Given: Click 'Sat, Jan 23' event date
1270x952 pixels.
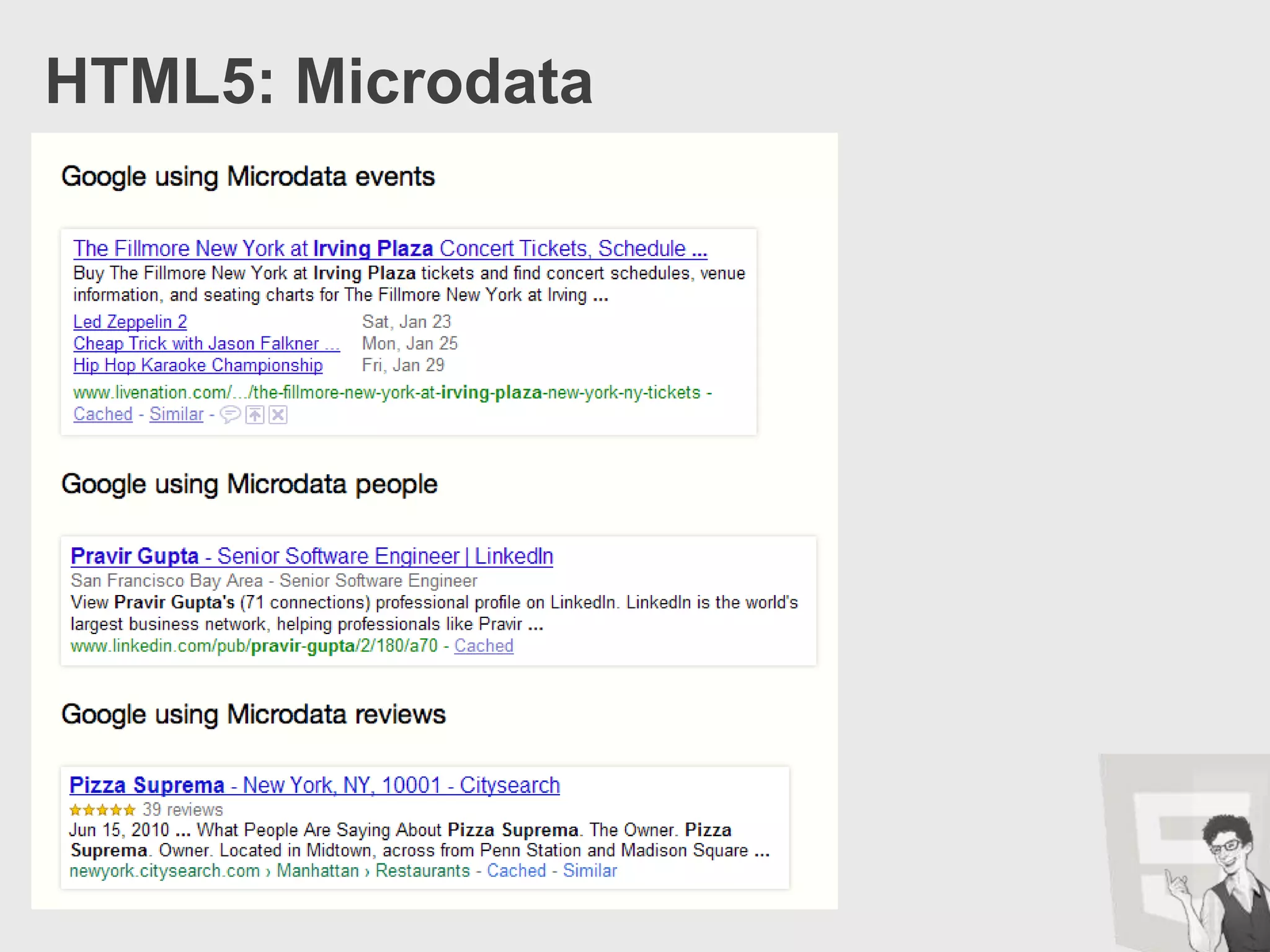Looking at the screenshot, I should [x=407, y=322].
